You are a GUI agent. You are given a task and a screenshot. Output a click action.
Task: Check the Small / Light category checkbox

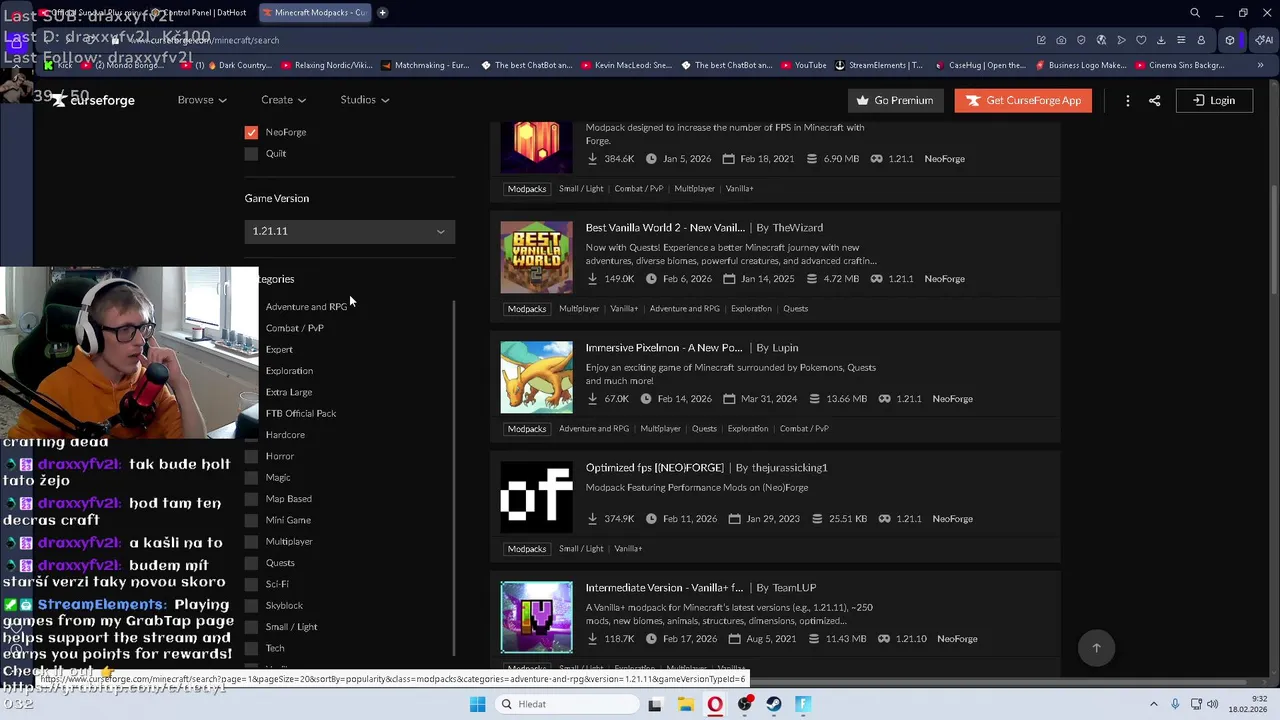tap(251, 627)
